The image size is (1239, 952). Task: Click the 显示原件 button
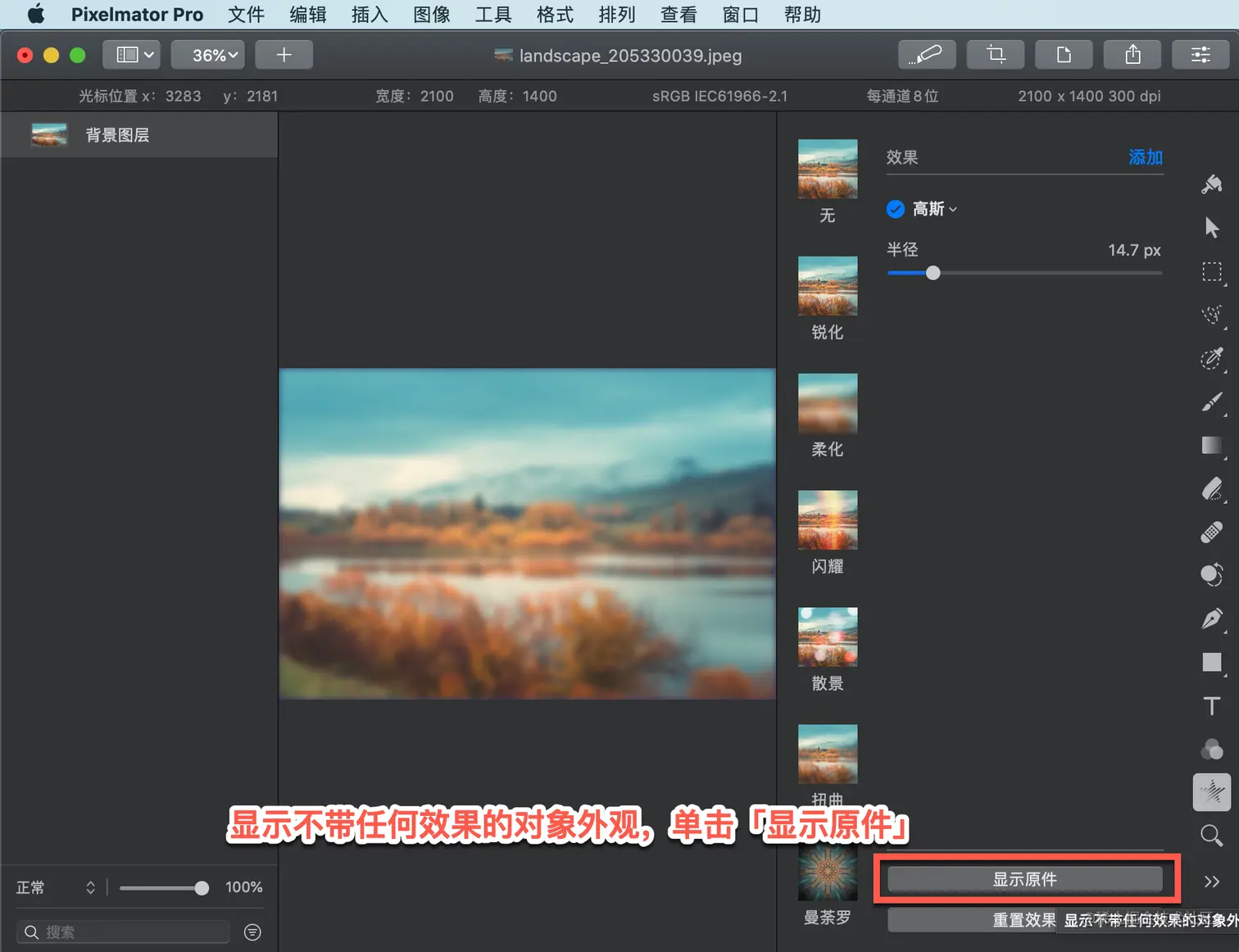pos(1024,879)
